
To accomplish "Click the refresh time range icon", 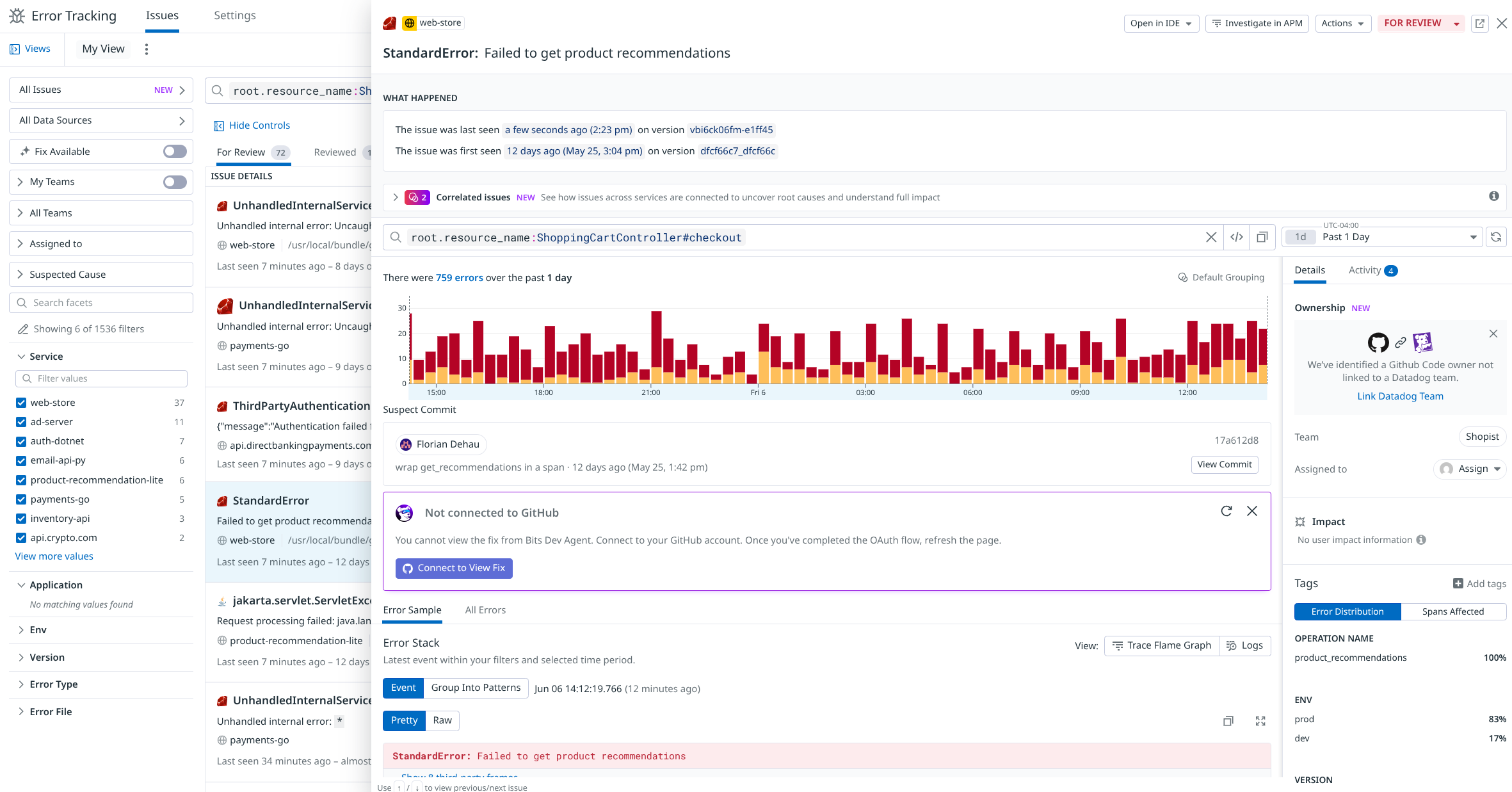I will (x=1496, y=237).
